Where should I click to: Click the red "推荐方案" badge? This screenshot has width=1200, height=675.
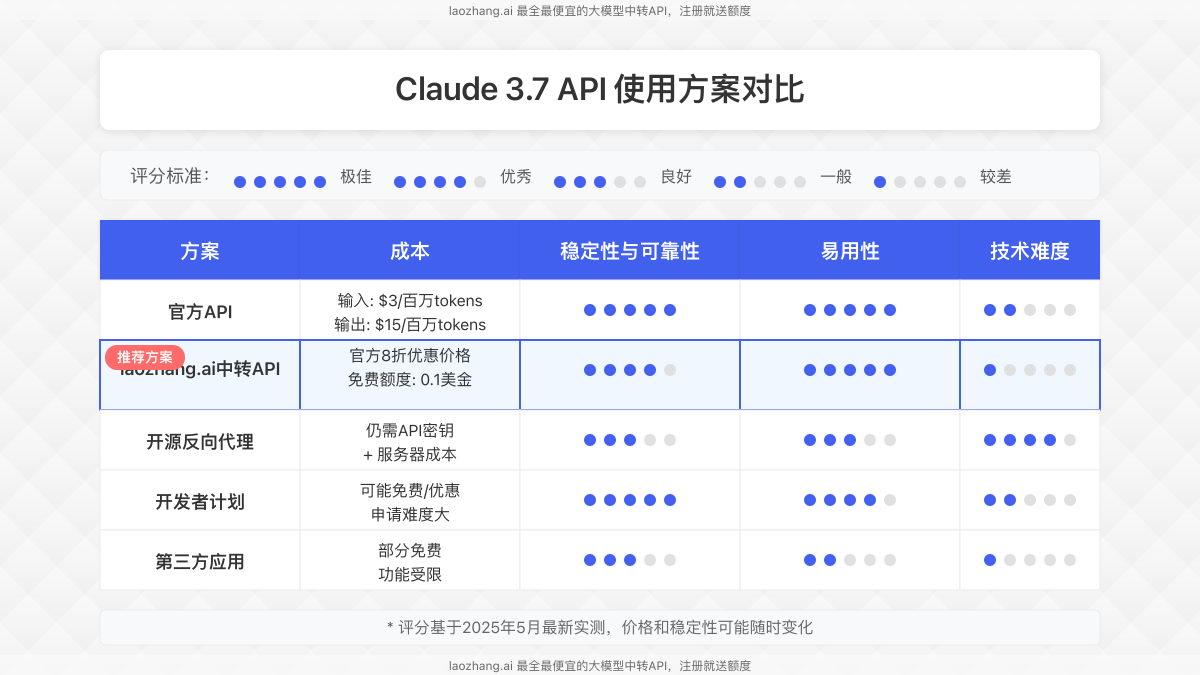(x=145, y=357)
